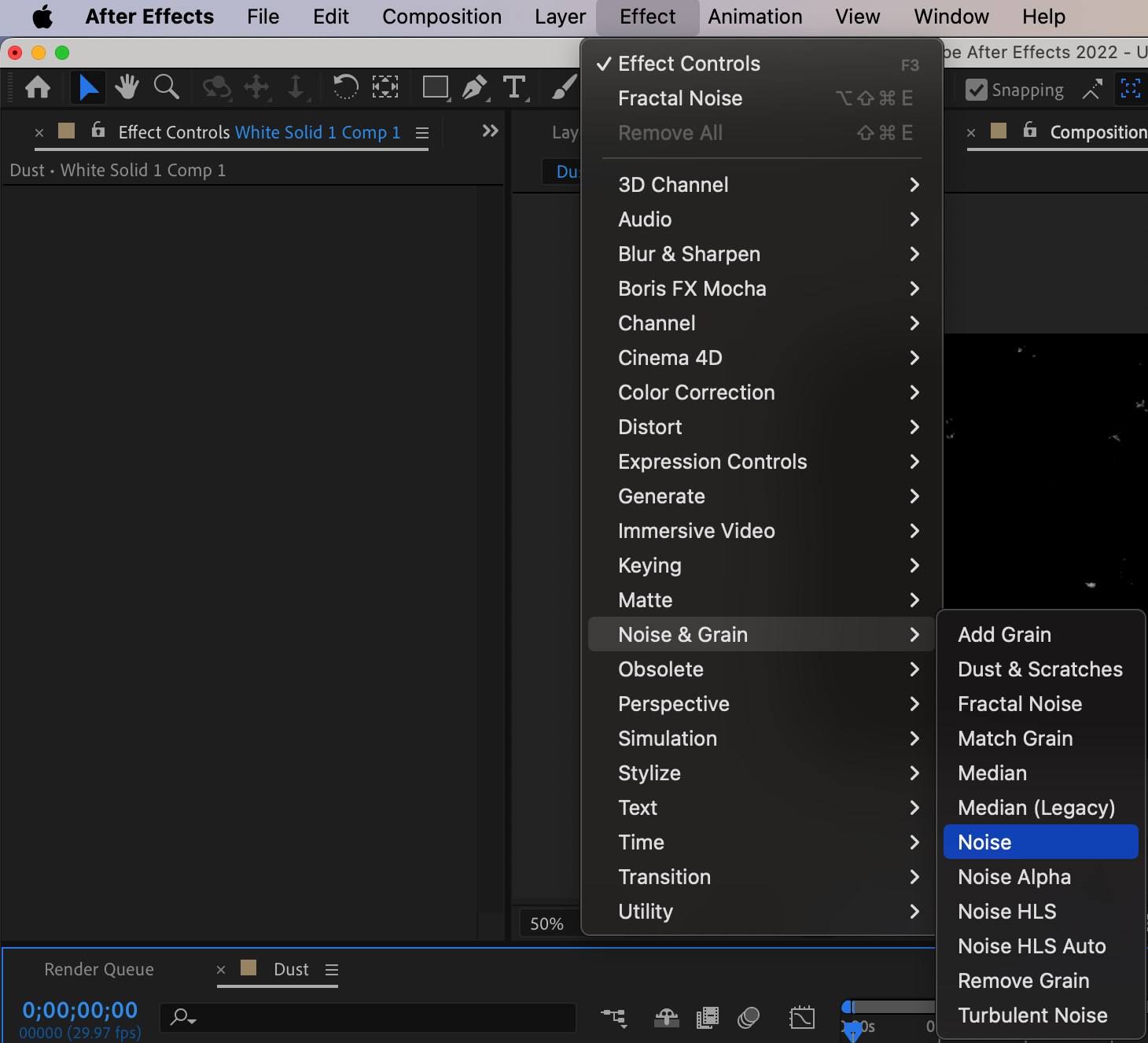Select the Pen tool

[474, 87]
